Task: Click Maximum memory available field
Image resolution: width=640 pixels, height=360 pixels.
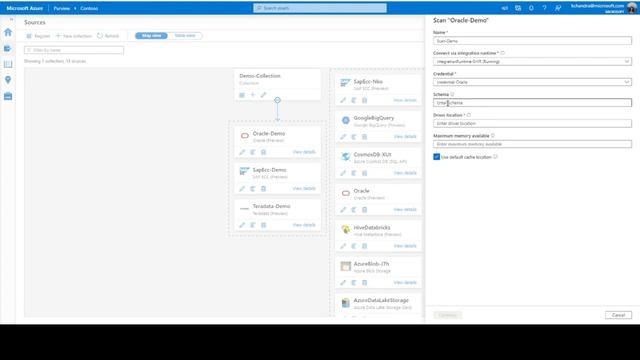Action: (532, 144)
